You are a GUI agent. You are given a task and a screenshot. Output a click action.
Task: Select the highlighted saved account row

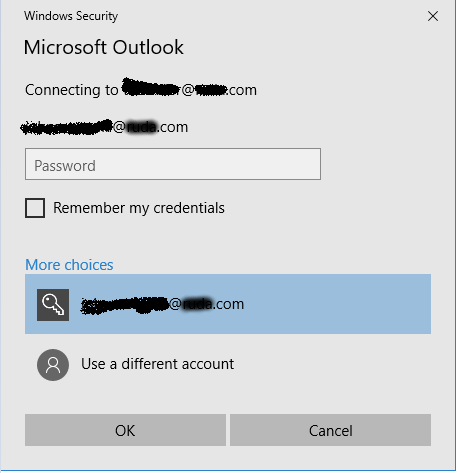tap(228, 304)
